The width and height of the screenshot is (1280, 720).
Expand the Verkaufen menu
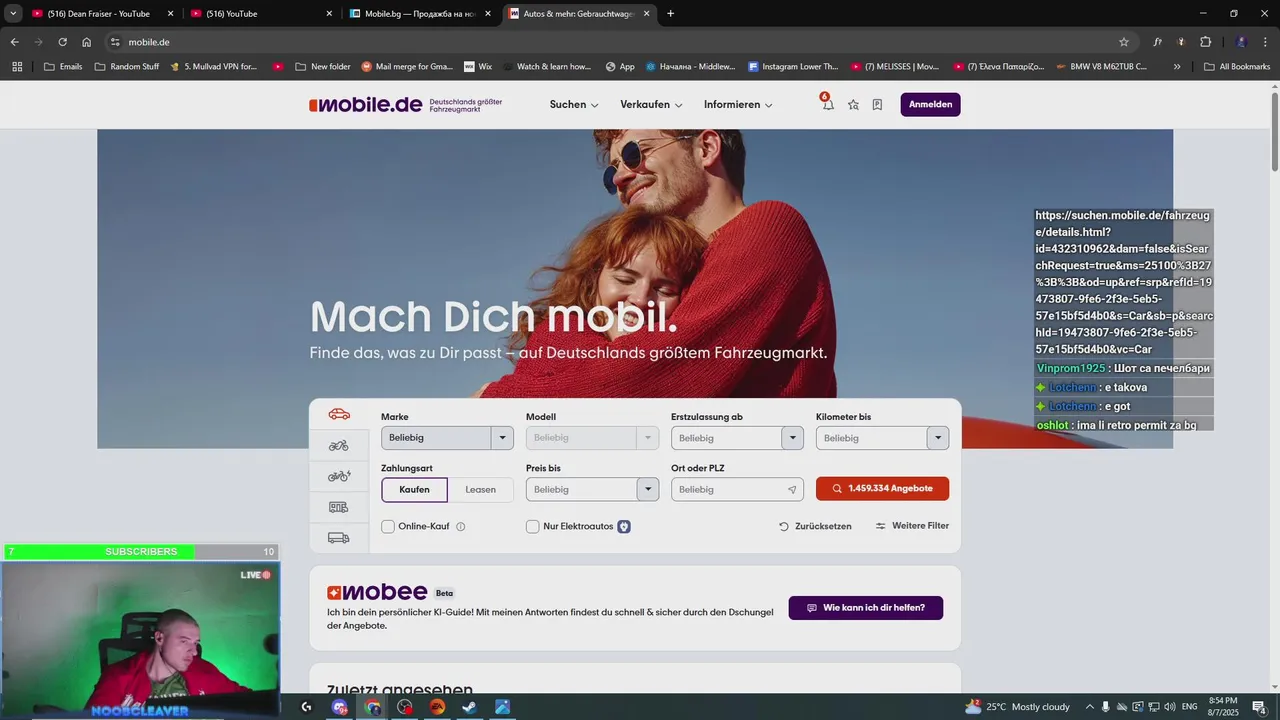pyautogui.click(x=651, y=104)
